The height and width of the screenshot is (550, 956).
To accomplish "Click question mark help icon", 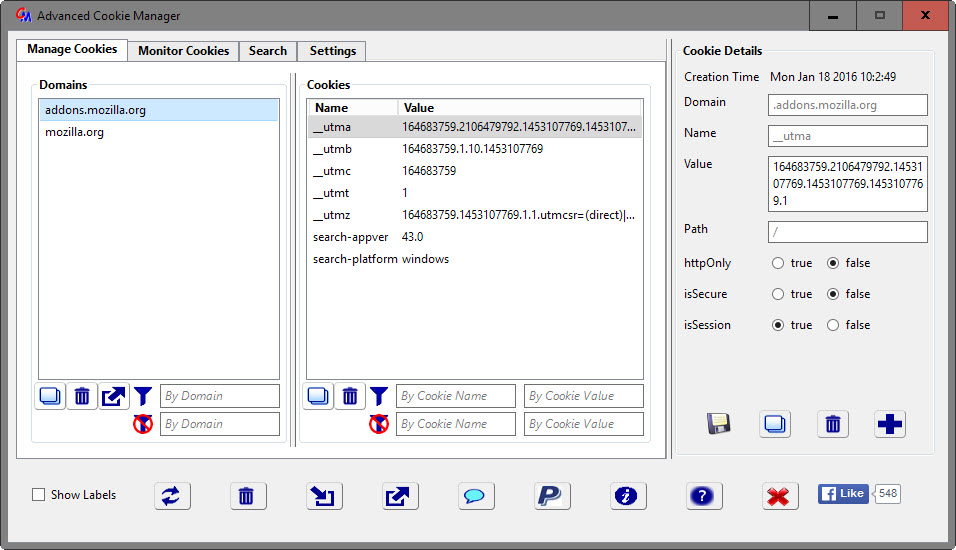I will (x=704, y=496).
